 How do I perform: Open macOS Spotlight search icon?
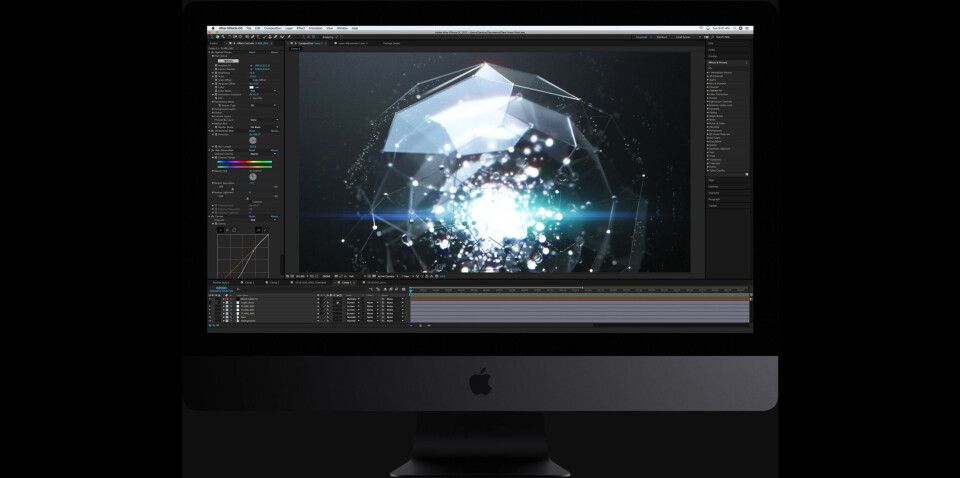tap(734, 28)
